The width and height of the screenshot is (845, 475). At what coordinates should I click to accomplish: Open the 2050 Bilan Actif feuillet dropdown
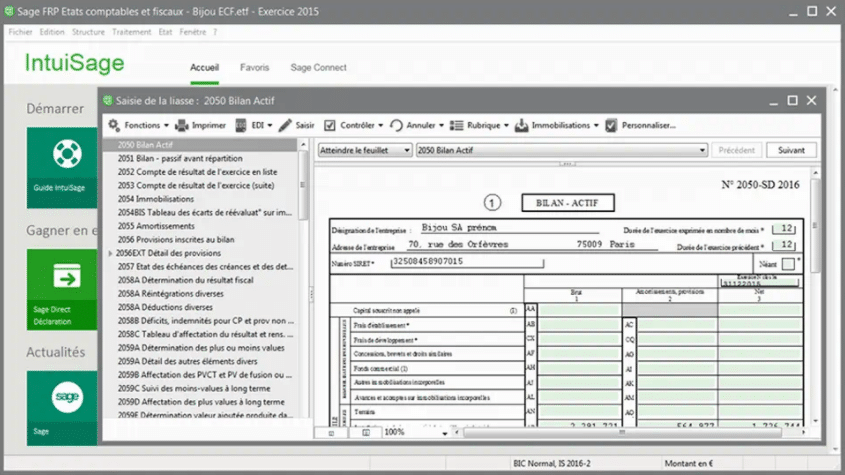[562, 150]
